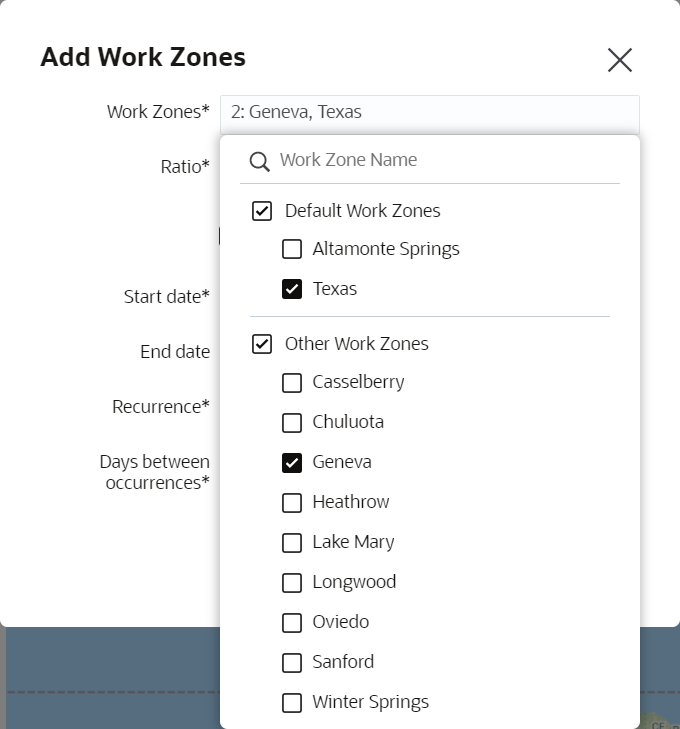This screenshot has width=680, height=729.
Task: Click the Lake Mary option label
Action: pyautogui.click(x=353, y=542)
